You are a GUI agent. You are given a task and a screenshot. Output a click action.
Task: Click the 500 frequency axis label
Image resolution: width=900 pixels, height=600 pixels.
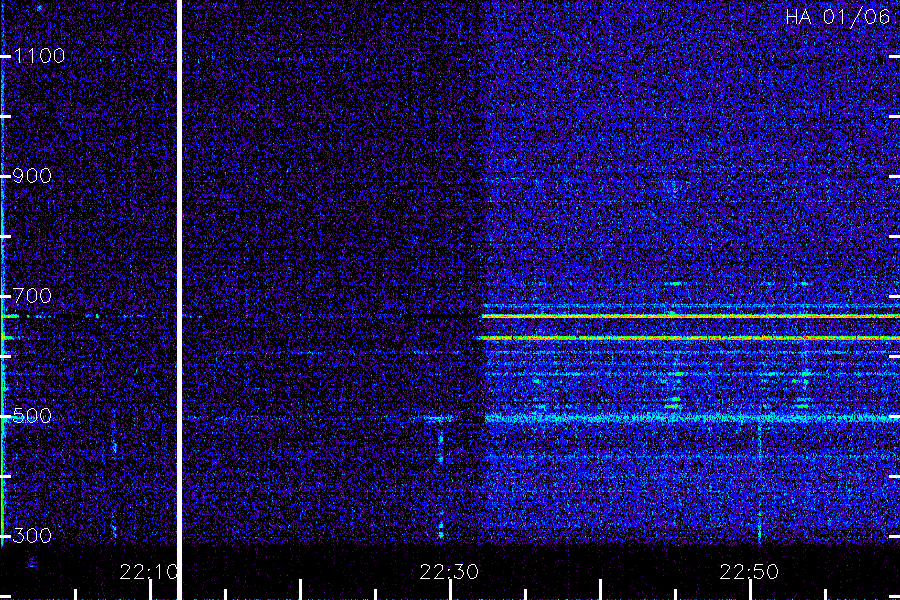coord(32,416)
